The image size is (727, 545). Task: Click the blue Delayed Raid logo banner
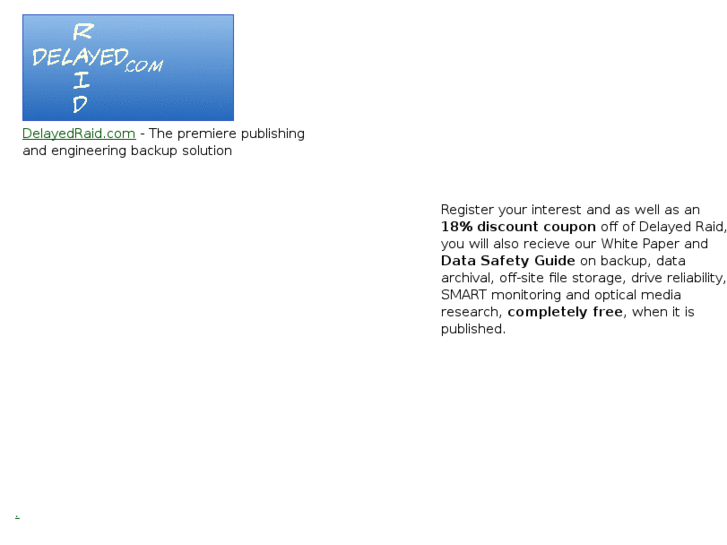pyautogui.click(x=128, y=68)
